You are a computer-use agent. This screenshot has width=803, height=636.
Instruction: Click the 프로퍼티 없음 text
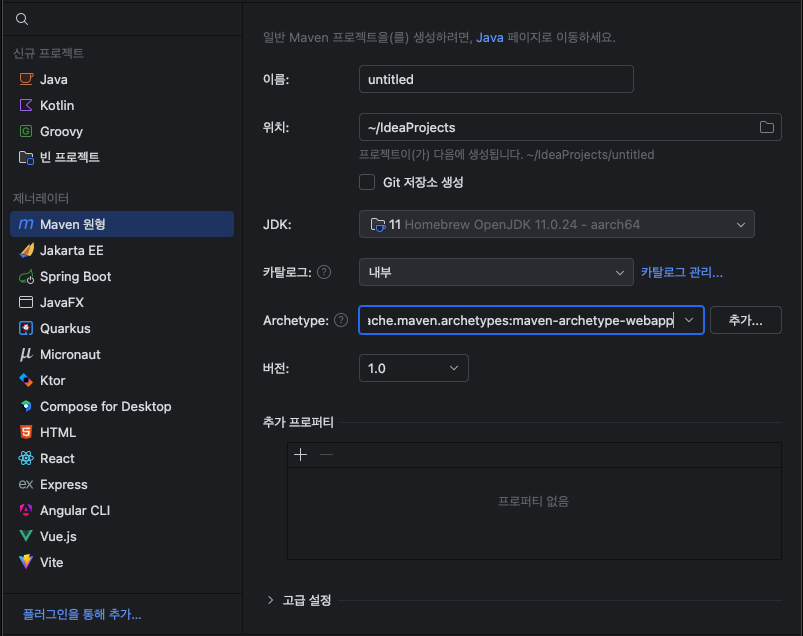point(533,501)
